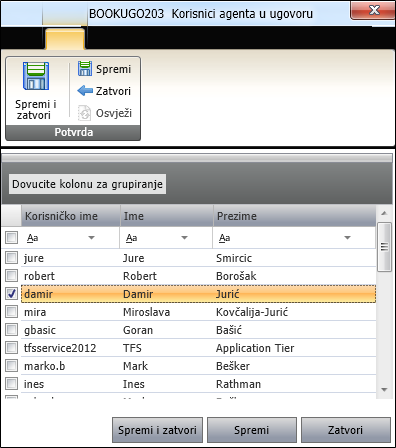Viewport: 396px width, 448px height.
Task: Tick the checkbox next to tfsservice2012
Action: [x=11, y=348]
